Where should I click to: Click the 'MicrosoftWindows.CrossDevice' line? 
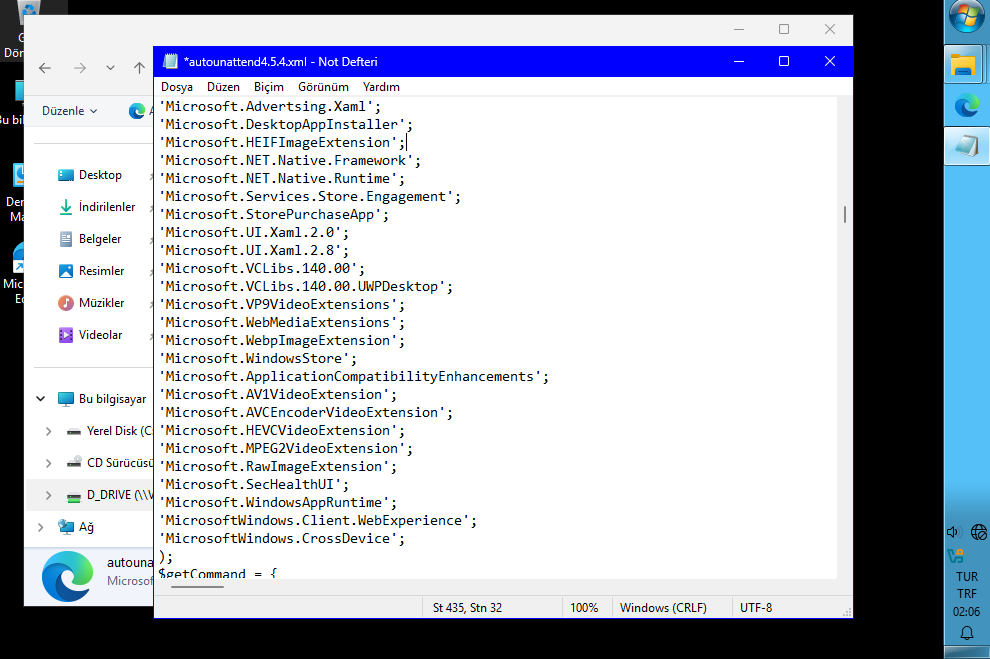click(282, 538)
